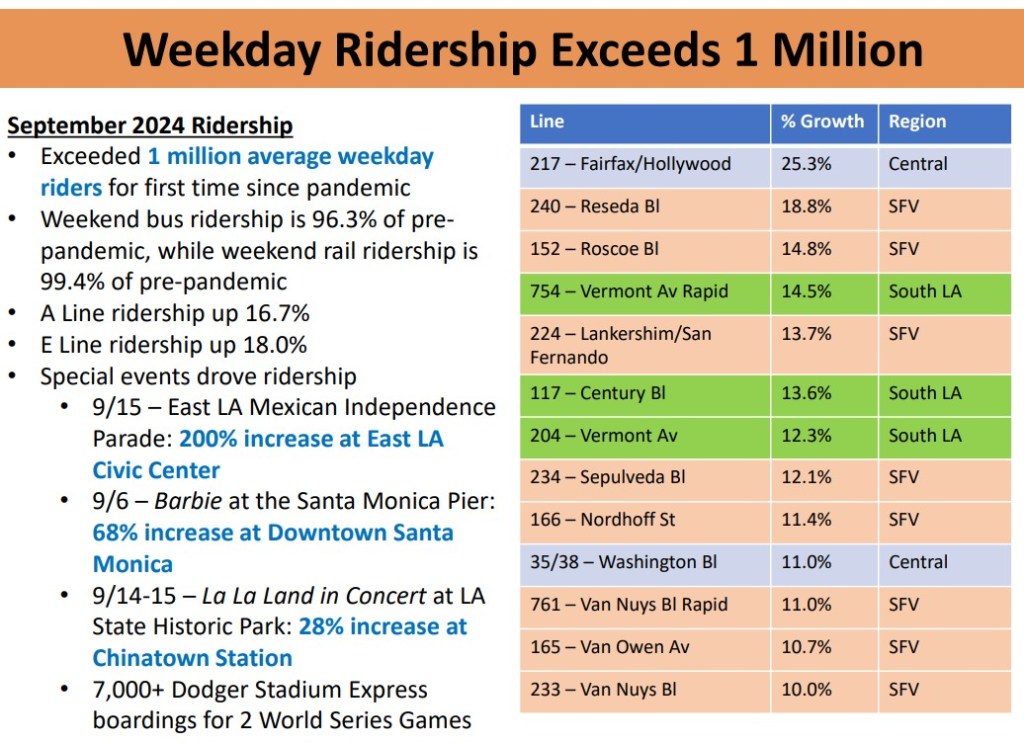Select the "754 – Vermont Av Rapid" cell
This screenshot has width=1024, height=744.
pos(629,292)
